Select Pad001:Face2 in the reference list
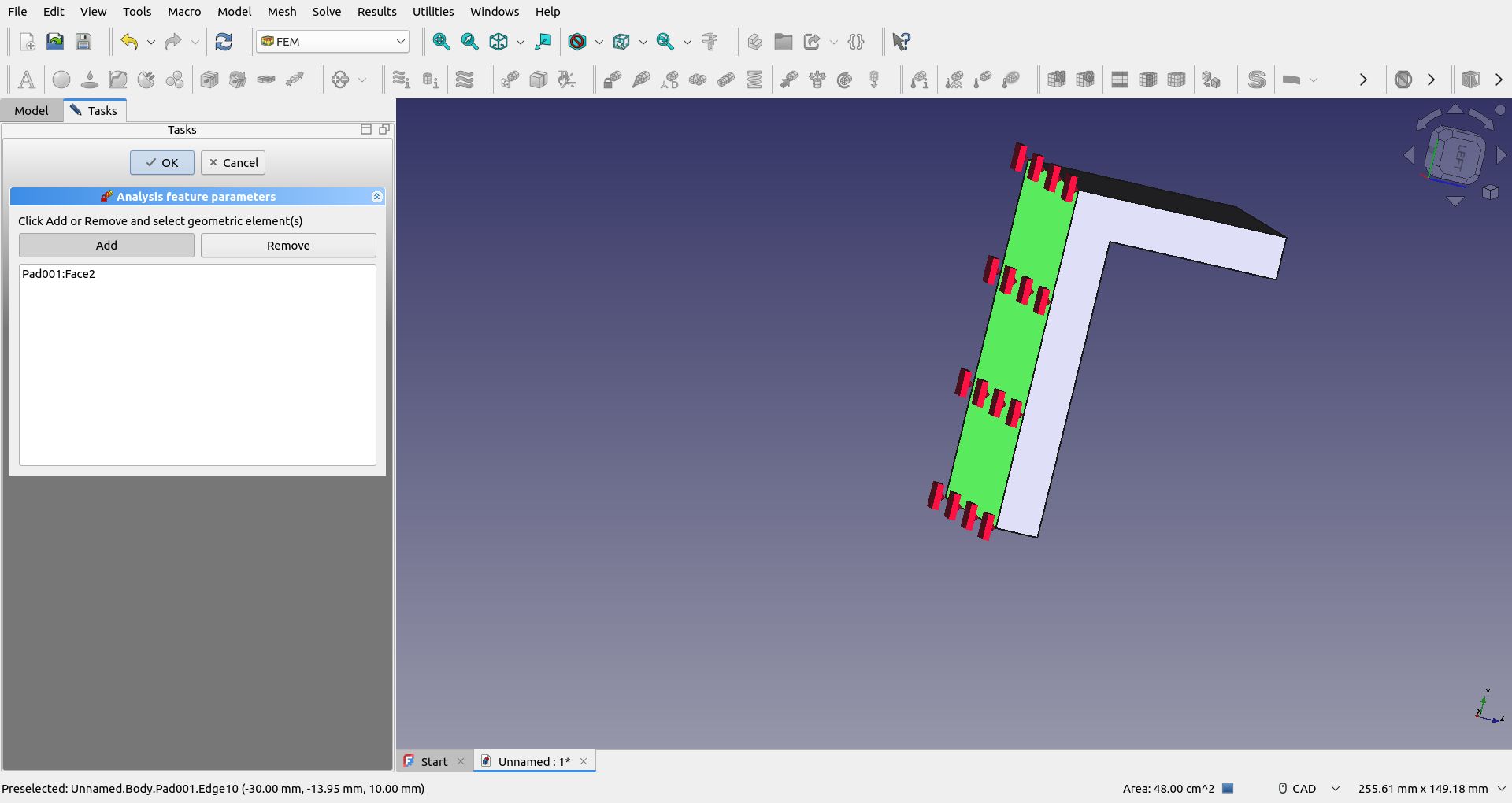The width and height of the screenshot is (1512, 803). pos(59,274)
